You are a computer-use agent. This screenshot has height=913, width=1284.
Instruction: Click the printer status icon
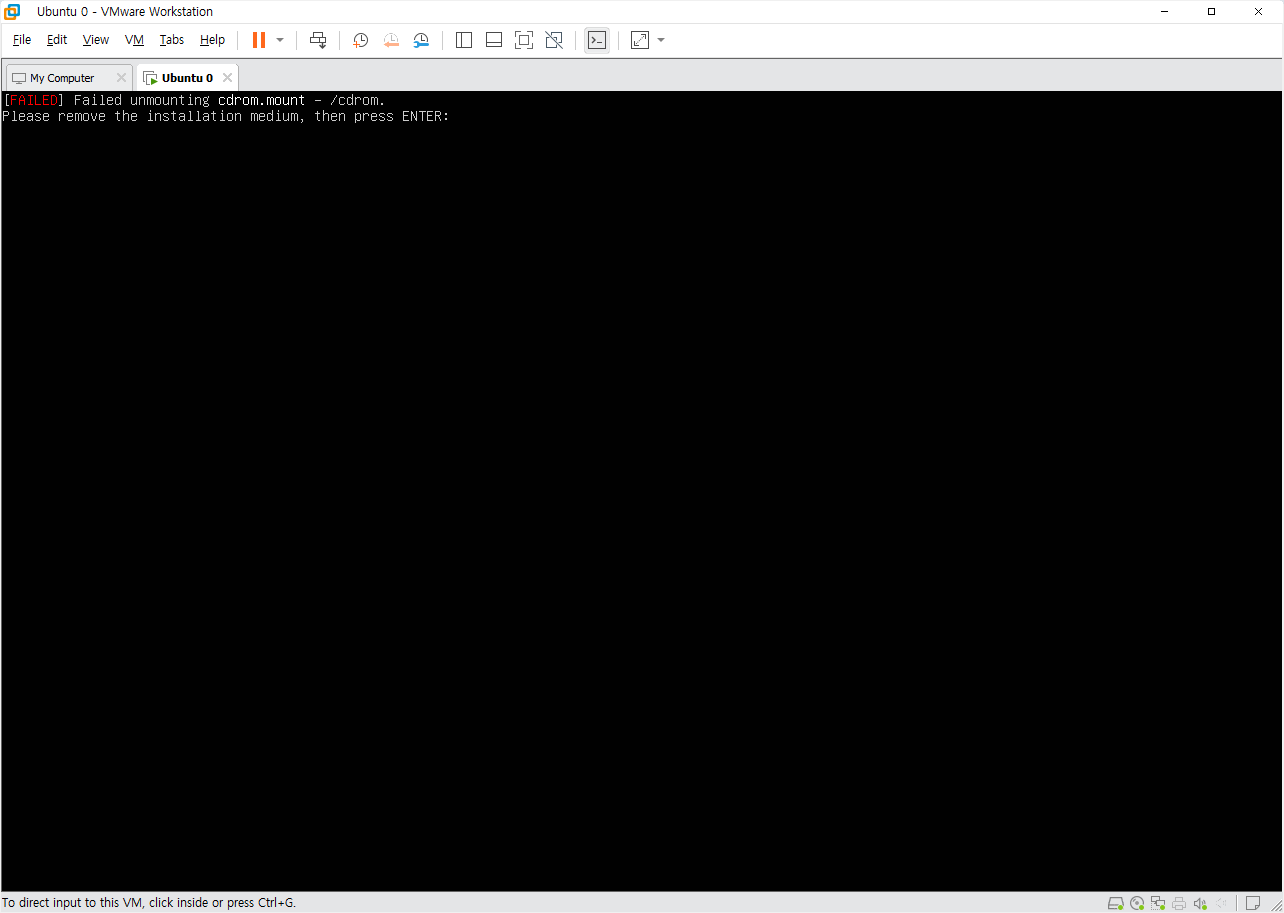click(x=1179, y=903)
